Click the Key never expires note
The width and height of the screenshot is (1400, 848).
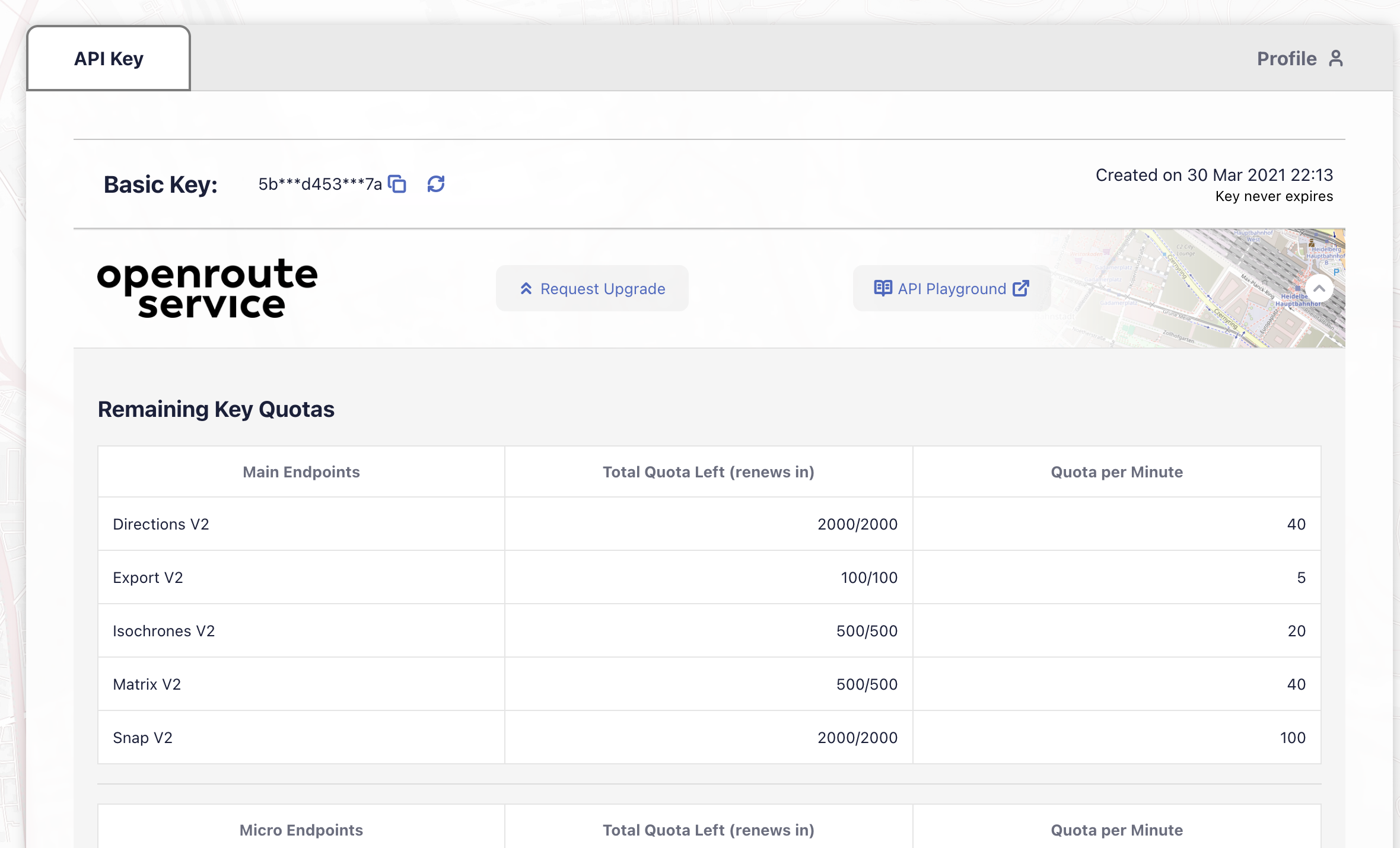click(1274, 196)
